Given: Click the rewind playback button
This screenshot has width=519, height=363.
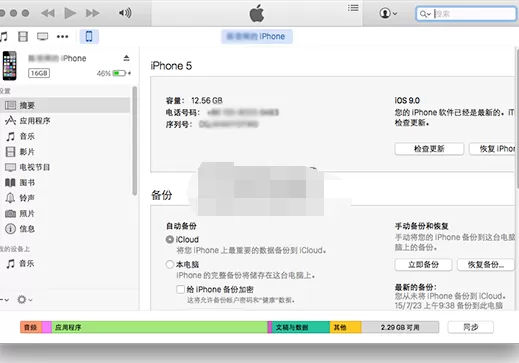Looking at the screenshot, I should pos(48,13).
